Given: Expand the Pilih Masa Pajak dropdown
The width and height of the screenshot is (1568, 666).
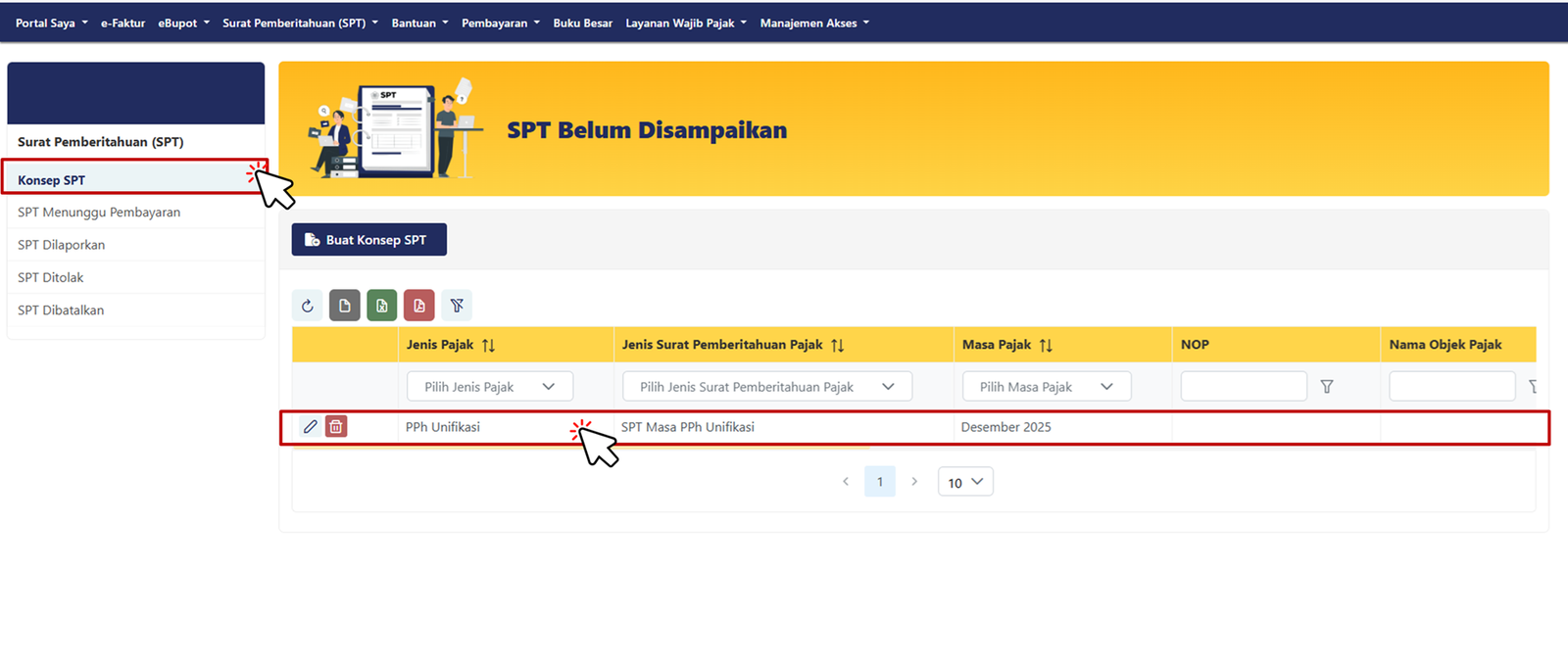Looking at the screenshot, I should click(x=1046, y=387).
